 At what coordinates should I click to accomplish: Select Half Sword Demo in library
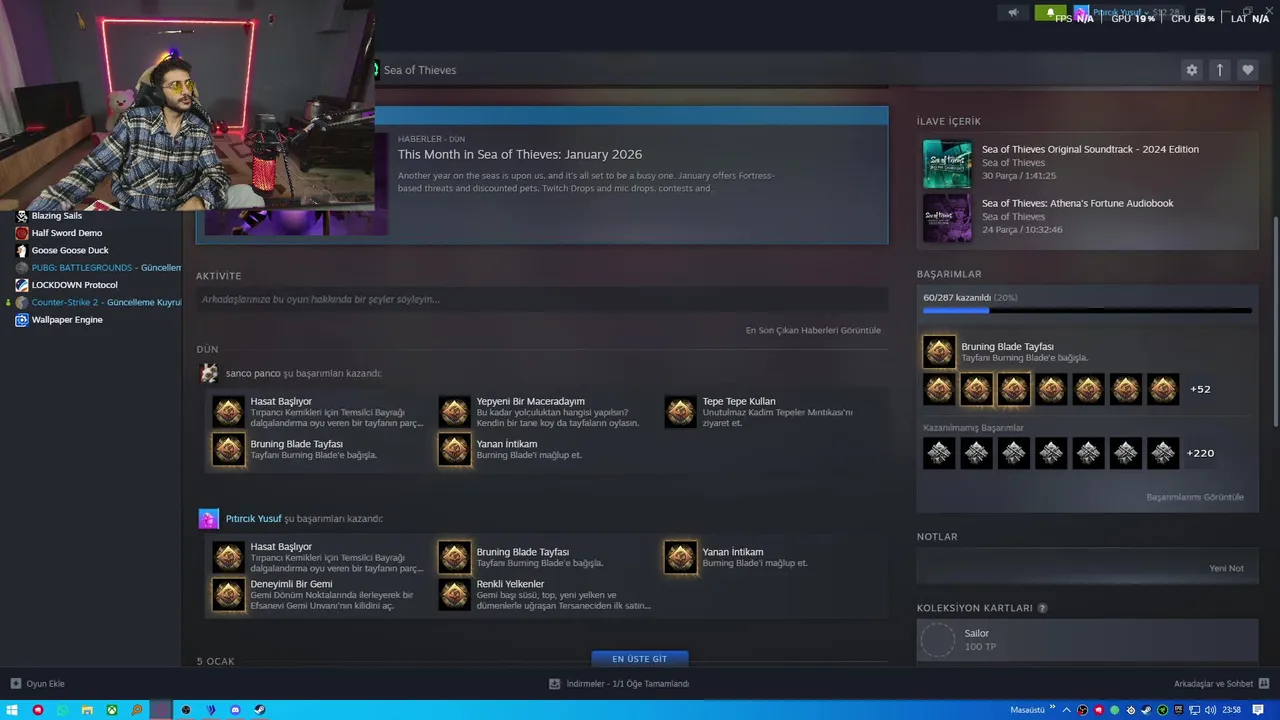pyautogui.click(x=67, y=233)
